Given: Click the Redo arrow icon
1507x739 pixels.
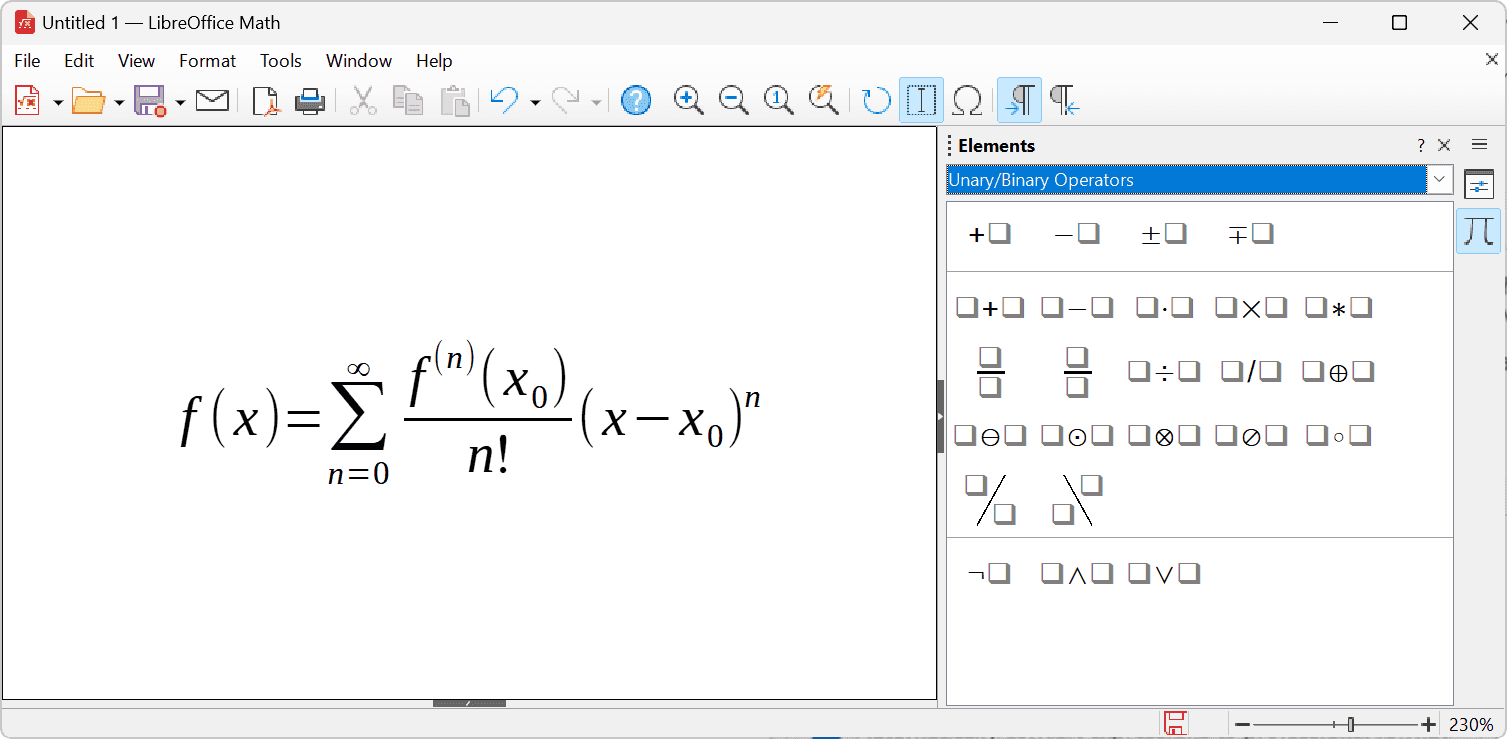Looking at the screenshot, I should point(566,100).
